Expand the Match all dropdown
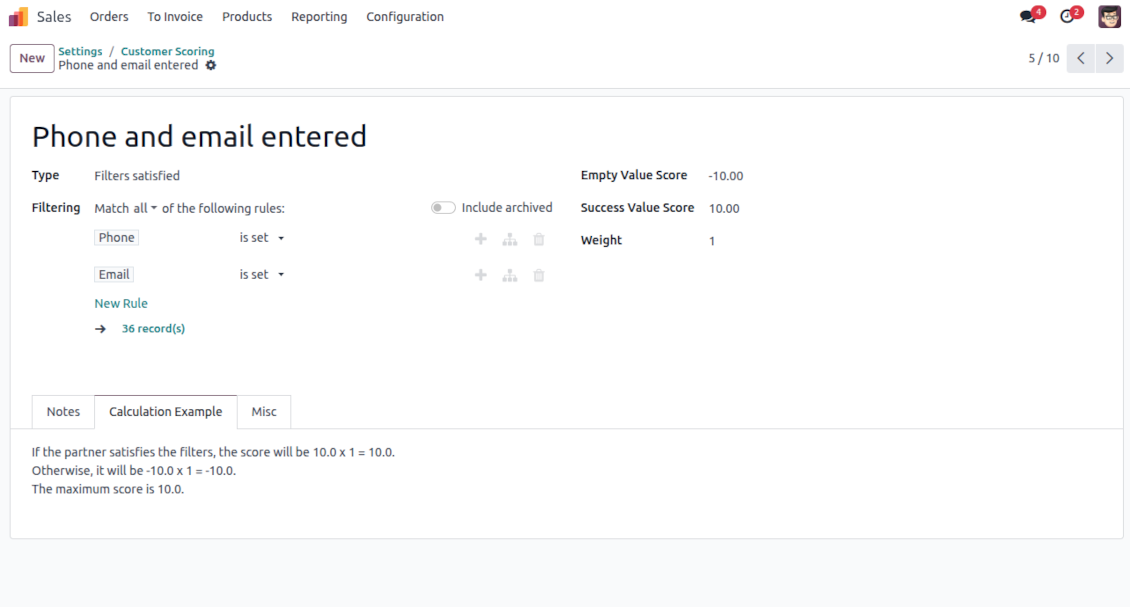This screenshot has height=607, width=1130. tap(145, 208)
